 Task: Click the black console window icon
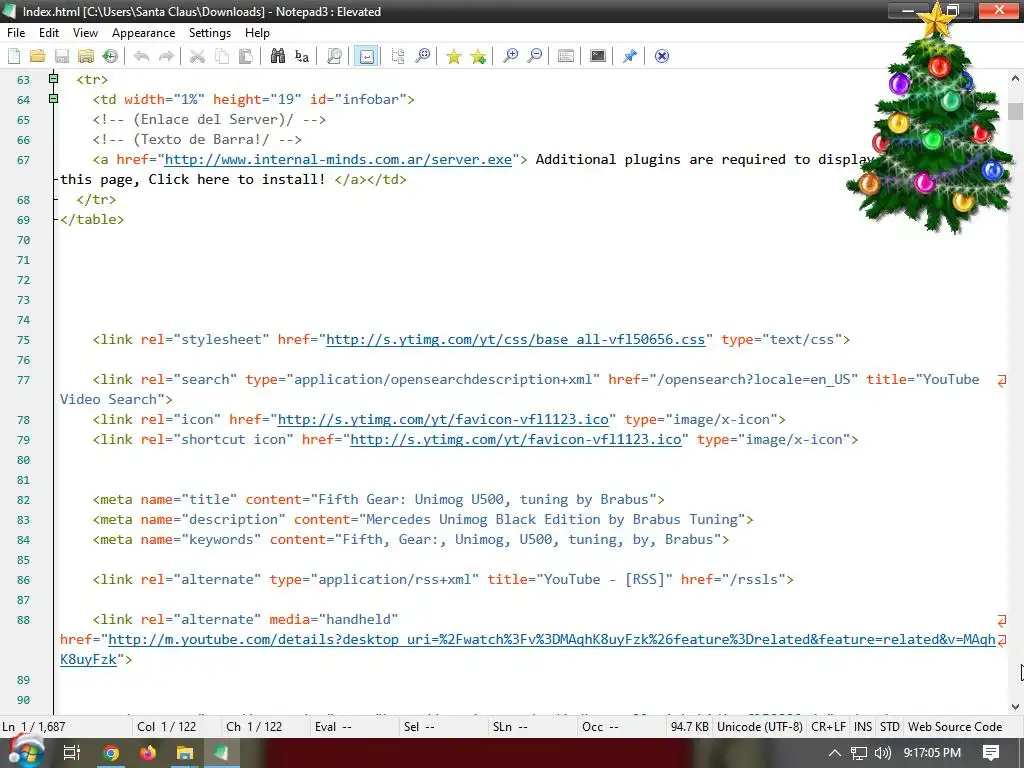598,56
